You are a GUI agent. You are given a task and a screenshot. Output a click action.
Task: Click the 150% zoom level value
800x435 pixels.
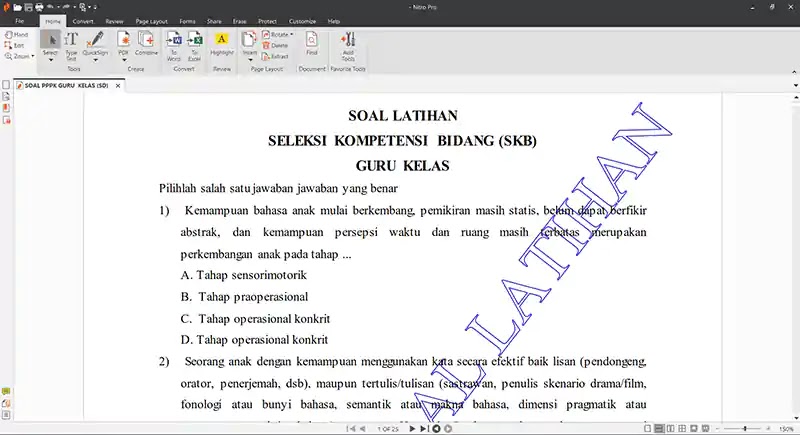click(x=786, y=429)
